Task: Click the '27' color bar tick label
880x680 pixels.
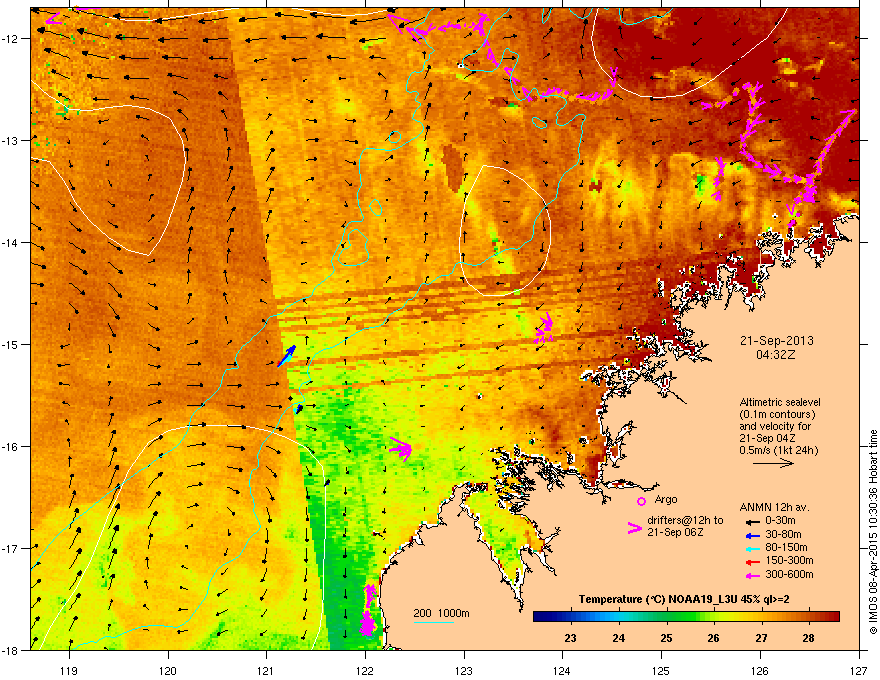Action: click(761, 638)
